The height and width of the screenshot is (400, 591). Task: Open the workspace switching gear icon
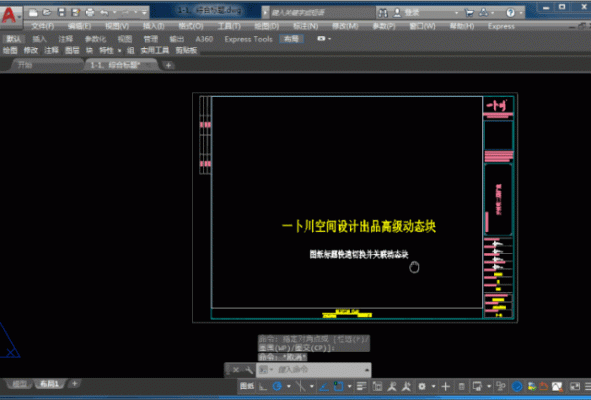422,386
